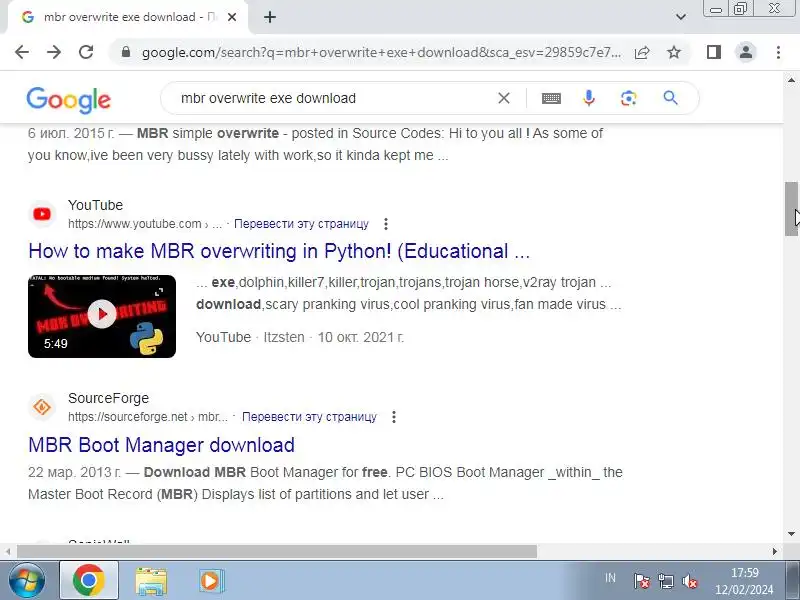Submit search with magnifier button
Viewport: 800px width, 600px height.
(670, 98)
